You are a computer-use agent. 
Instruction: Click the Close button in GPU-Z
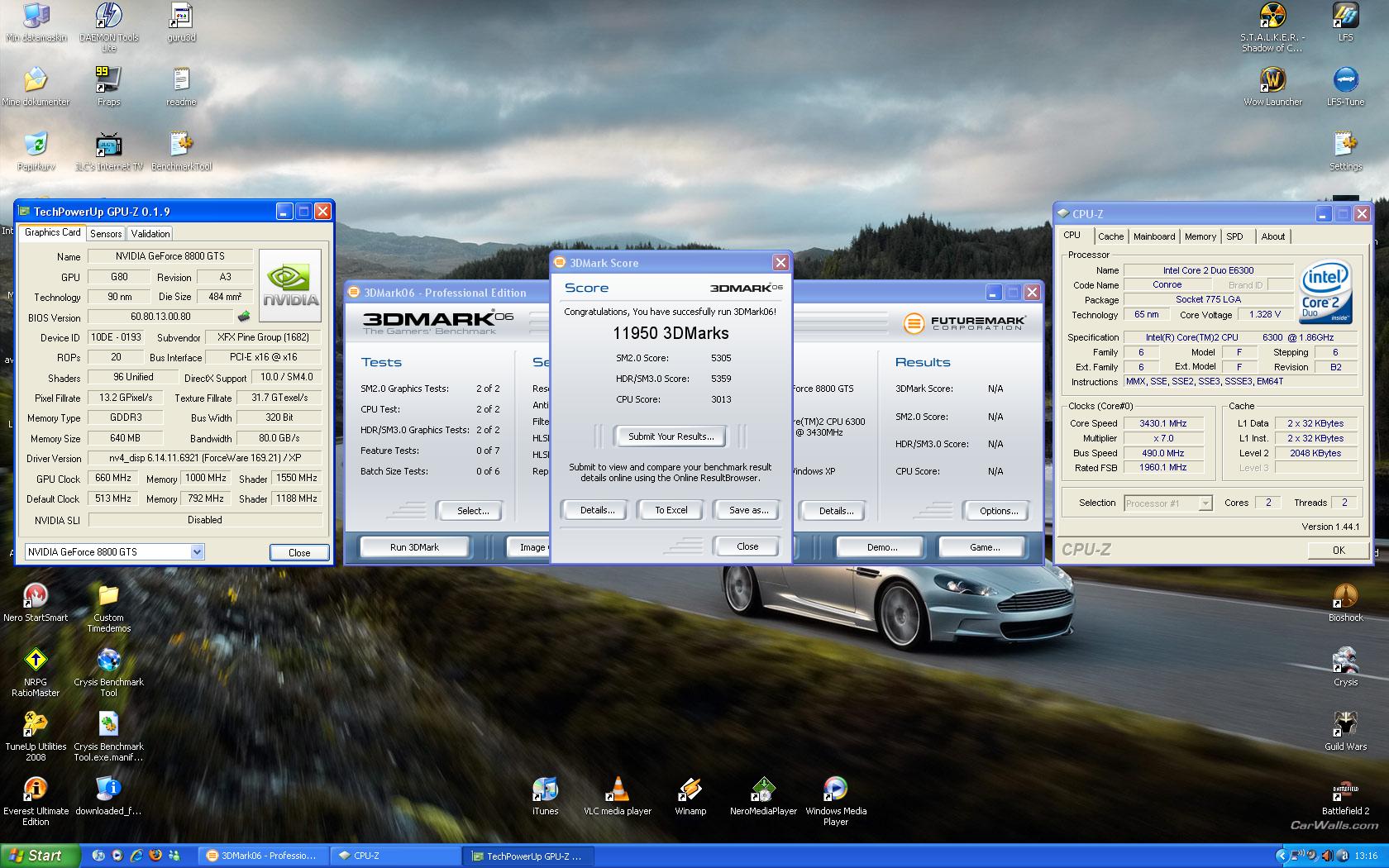coord(299,552)
